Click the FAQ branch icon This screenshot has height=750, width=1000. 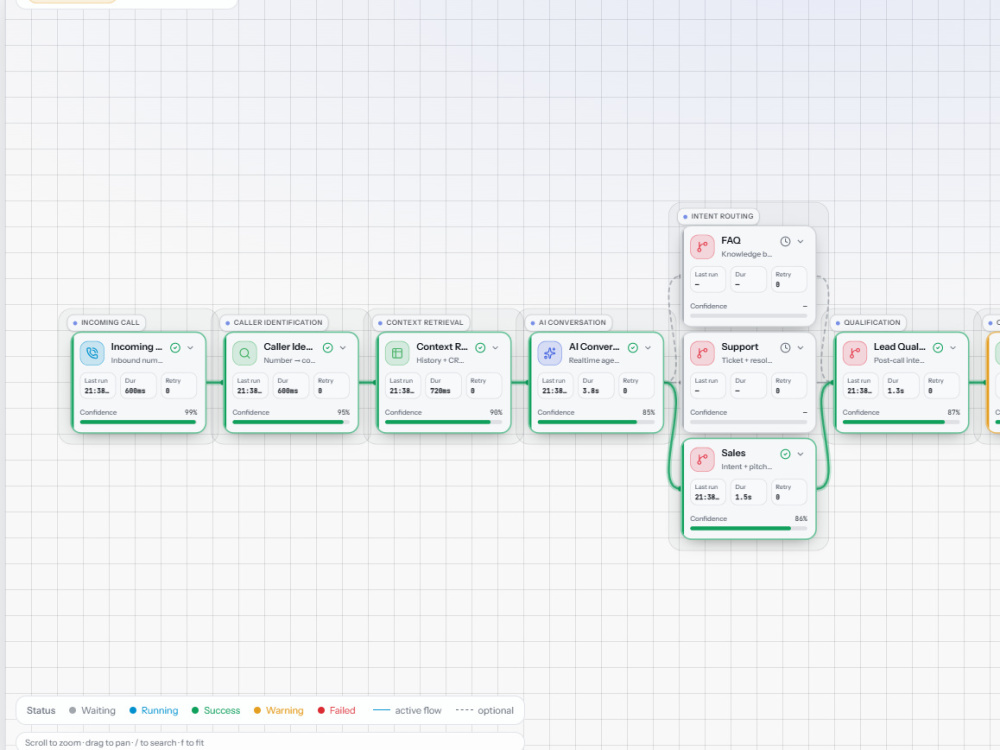702,247
